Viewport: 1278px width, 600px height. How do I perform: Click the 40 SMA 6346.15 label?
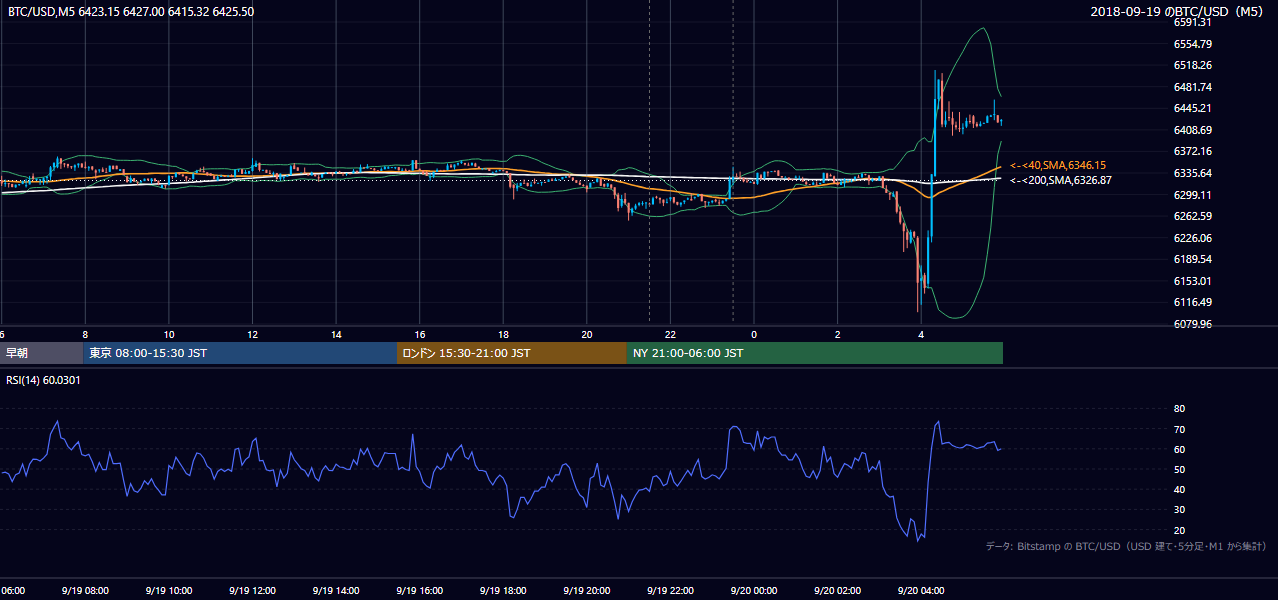1058,165
